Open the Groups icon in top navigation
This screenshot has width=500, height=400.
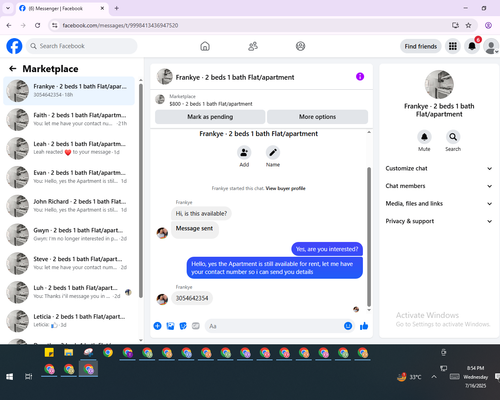tap(300, 46)
